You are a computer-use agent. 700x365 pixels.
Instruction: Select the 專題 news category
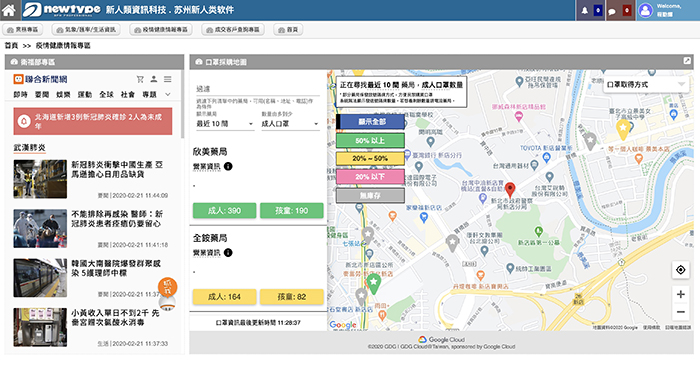click(x=149, y=95)
